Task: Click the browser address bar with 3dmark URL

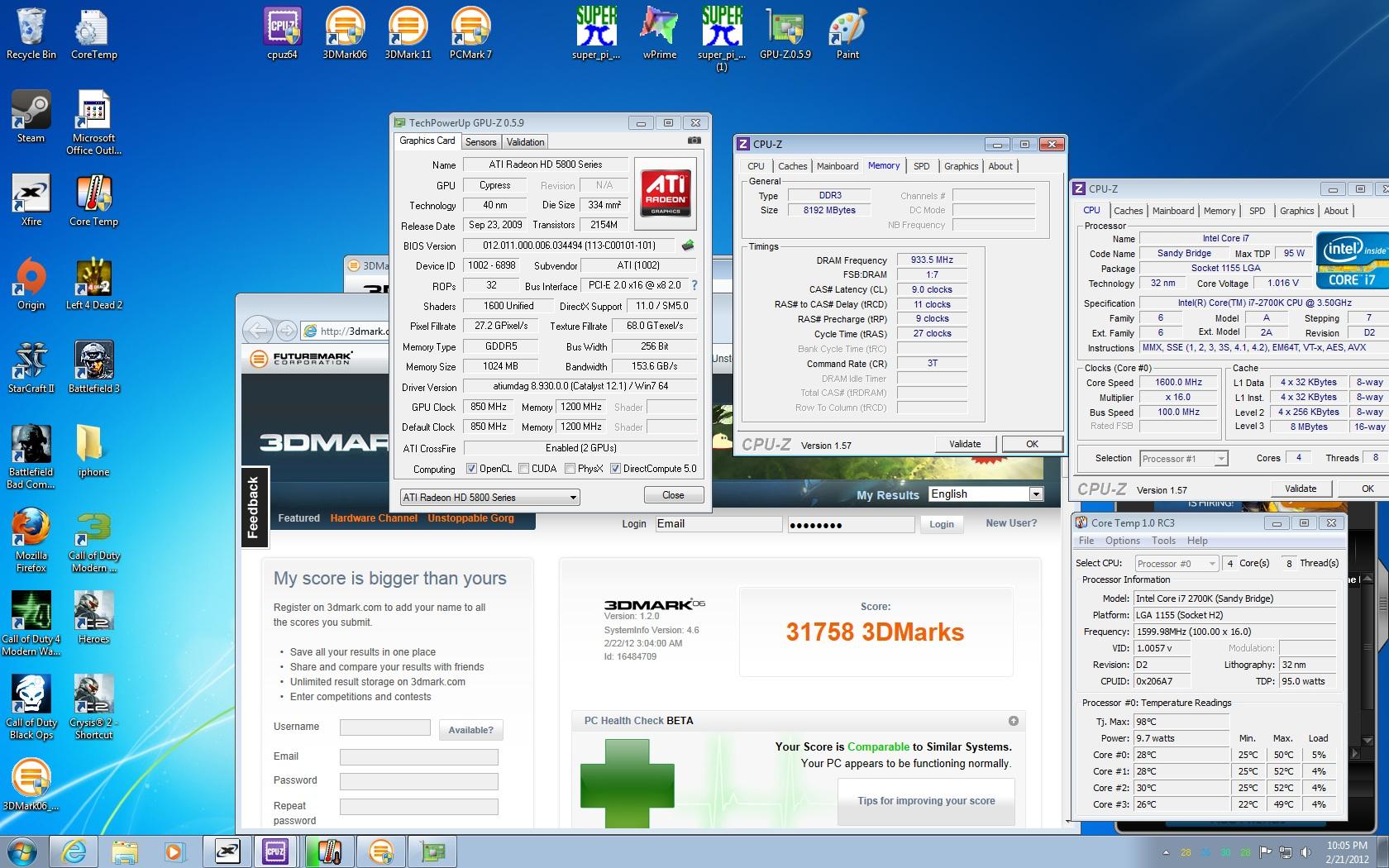Action: point(346,331)
